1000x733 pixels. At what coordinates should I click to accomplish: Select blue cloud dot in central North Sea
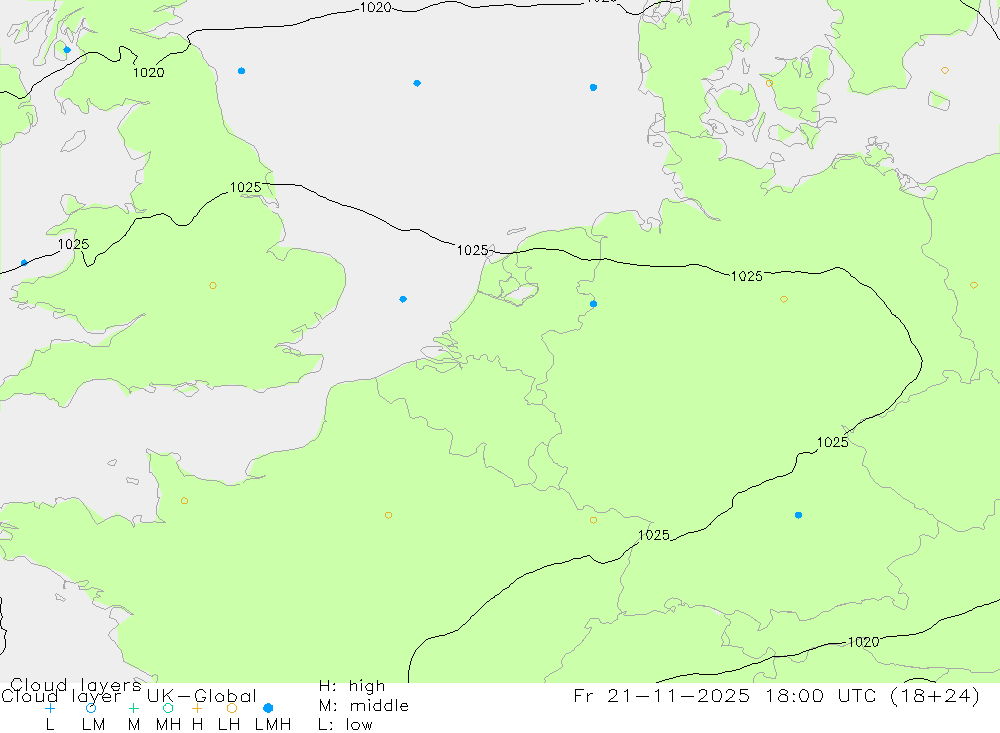coord(416,83)
